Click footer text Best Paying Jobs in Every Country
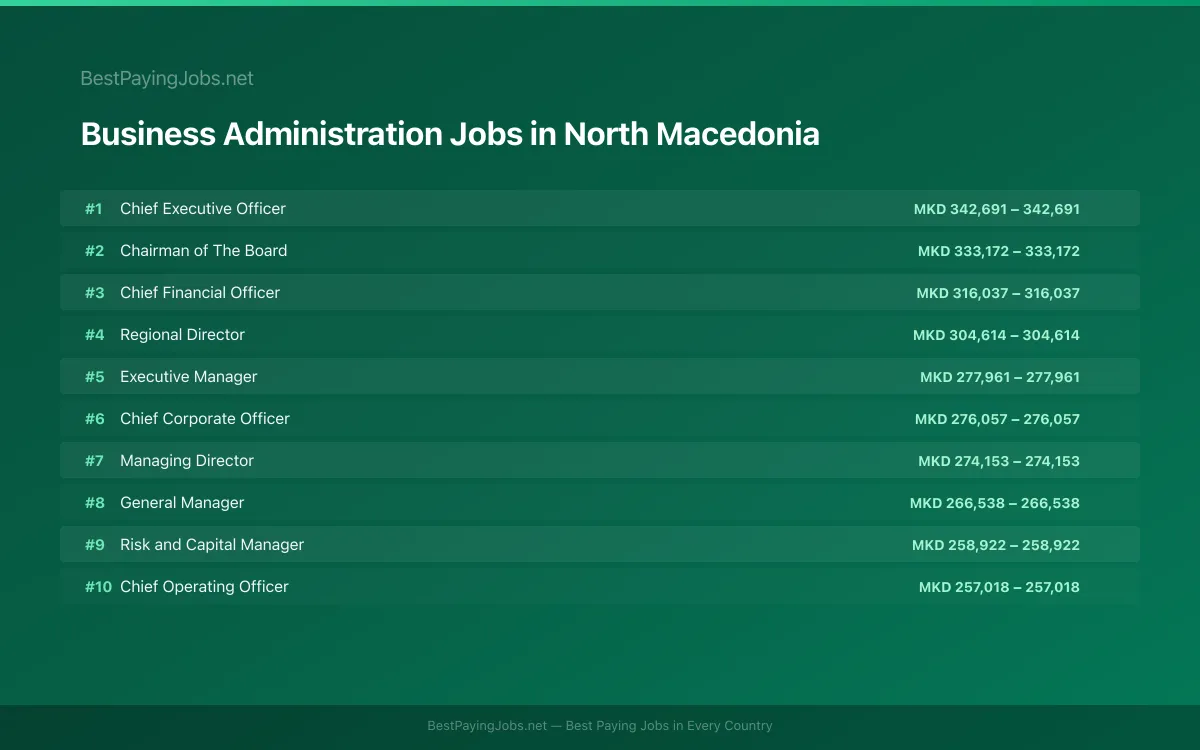1200x750 pixels. 669,726
